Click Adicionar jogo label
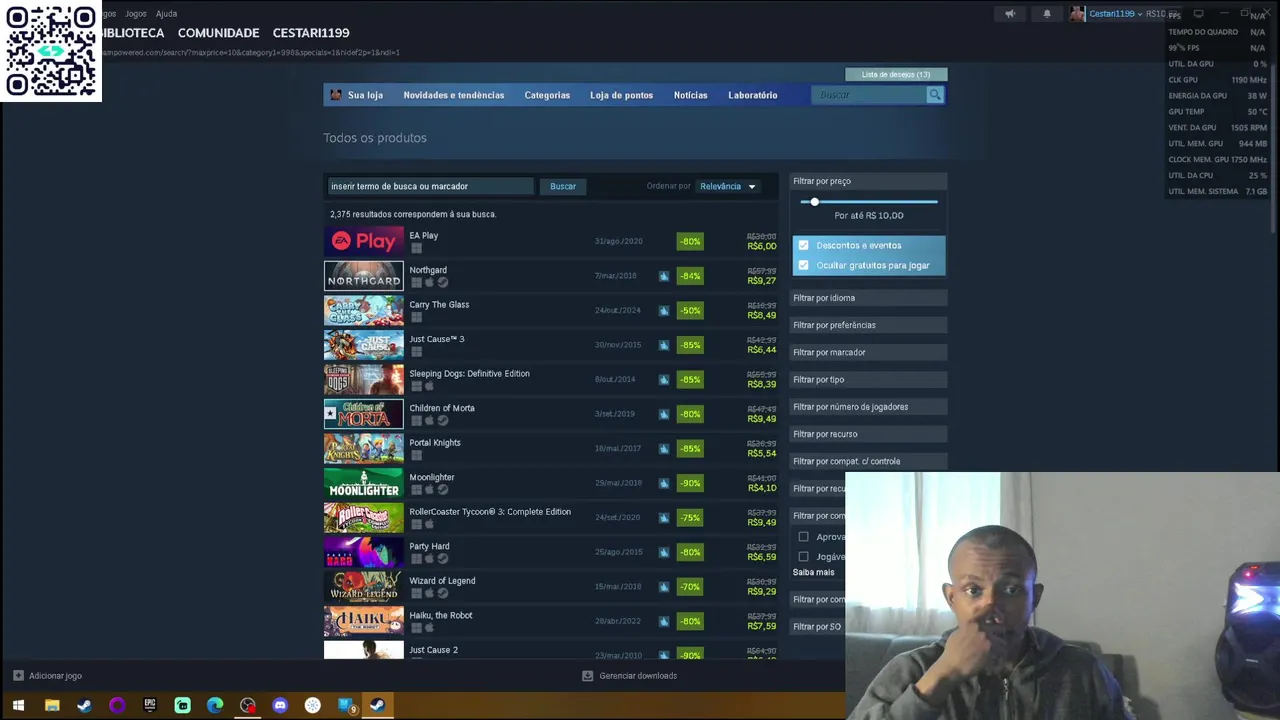This screenshot has height=720, width=1280. click(x=55, y=676)
